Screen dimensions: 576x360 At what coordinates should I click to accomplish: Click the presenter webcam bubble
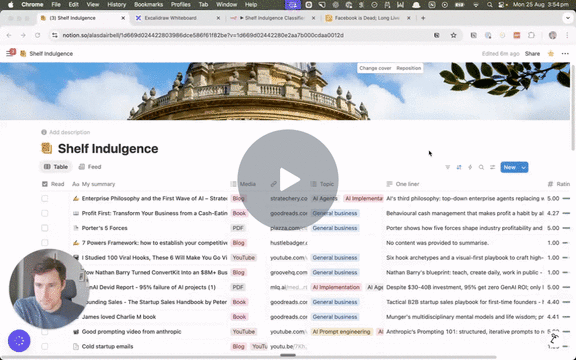pyautogui.click(x=49, y=289)
